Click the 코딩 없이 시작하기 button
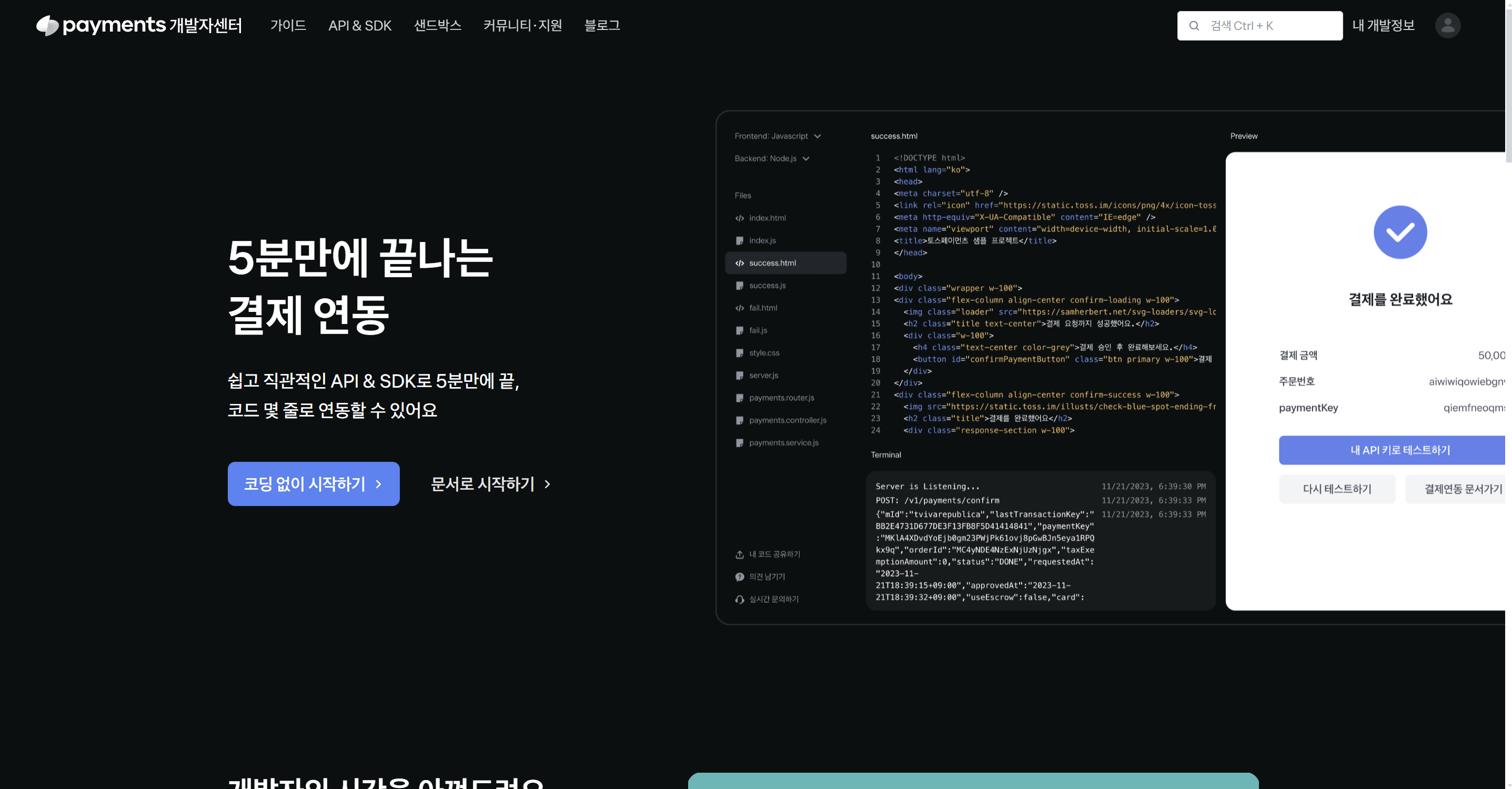 click(x=314, y=484)
